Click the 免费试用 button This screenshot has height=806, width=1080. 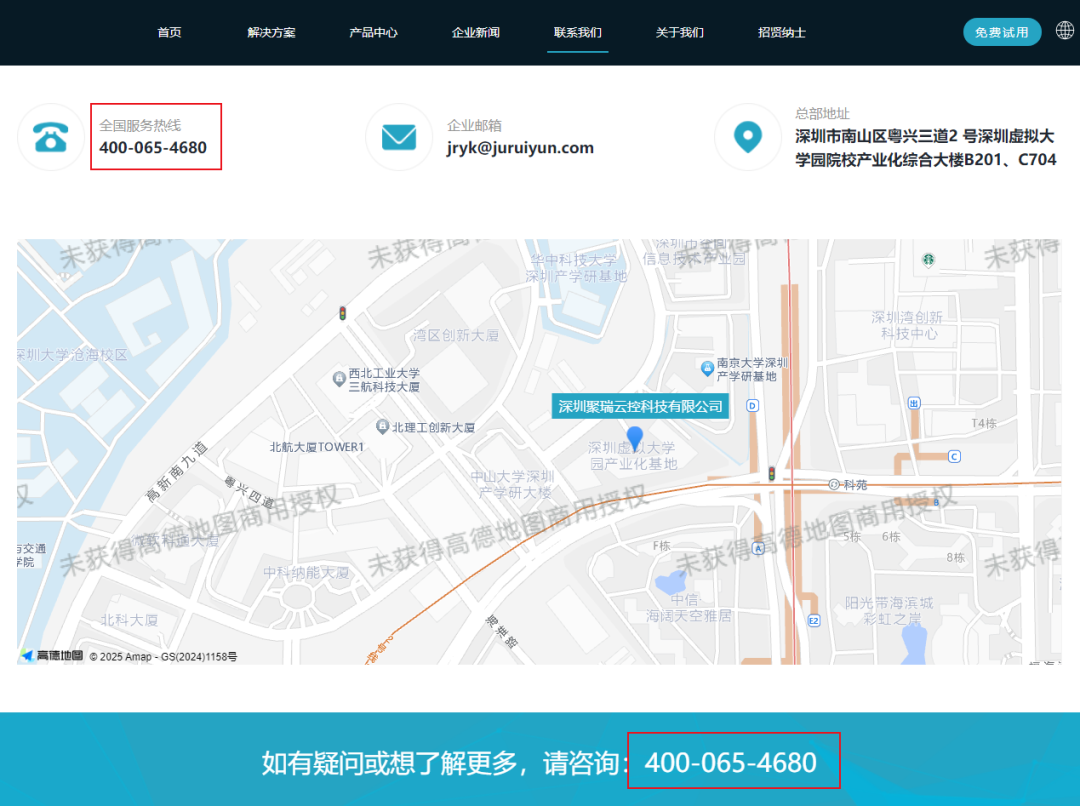click(1001, 32)
